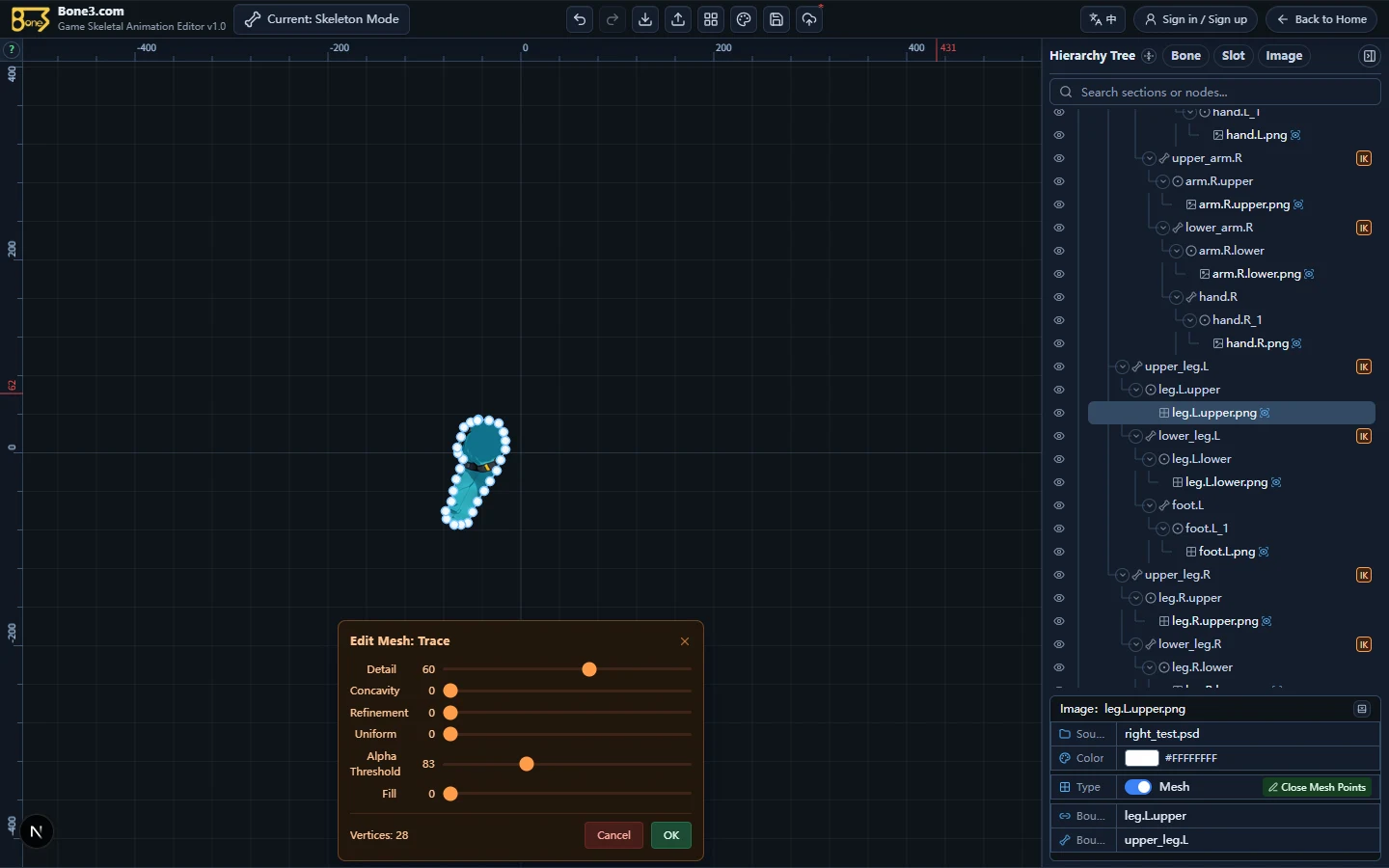Click the IK badge on upper_arm.R
Viewport: 1389px width, 868px height.
click(x=1364, y=158)
